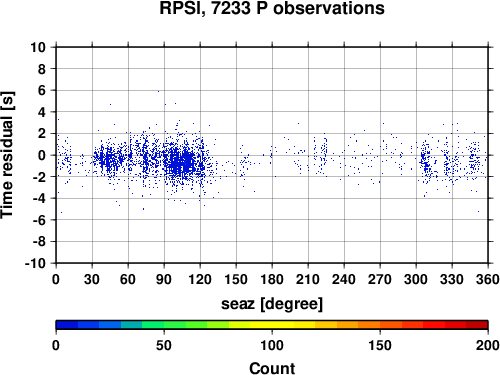This screenshot has width=500, height=375.
Task: Click y-axis tick label 0
Action: 42,155
